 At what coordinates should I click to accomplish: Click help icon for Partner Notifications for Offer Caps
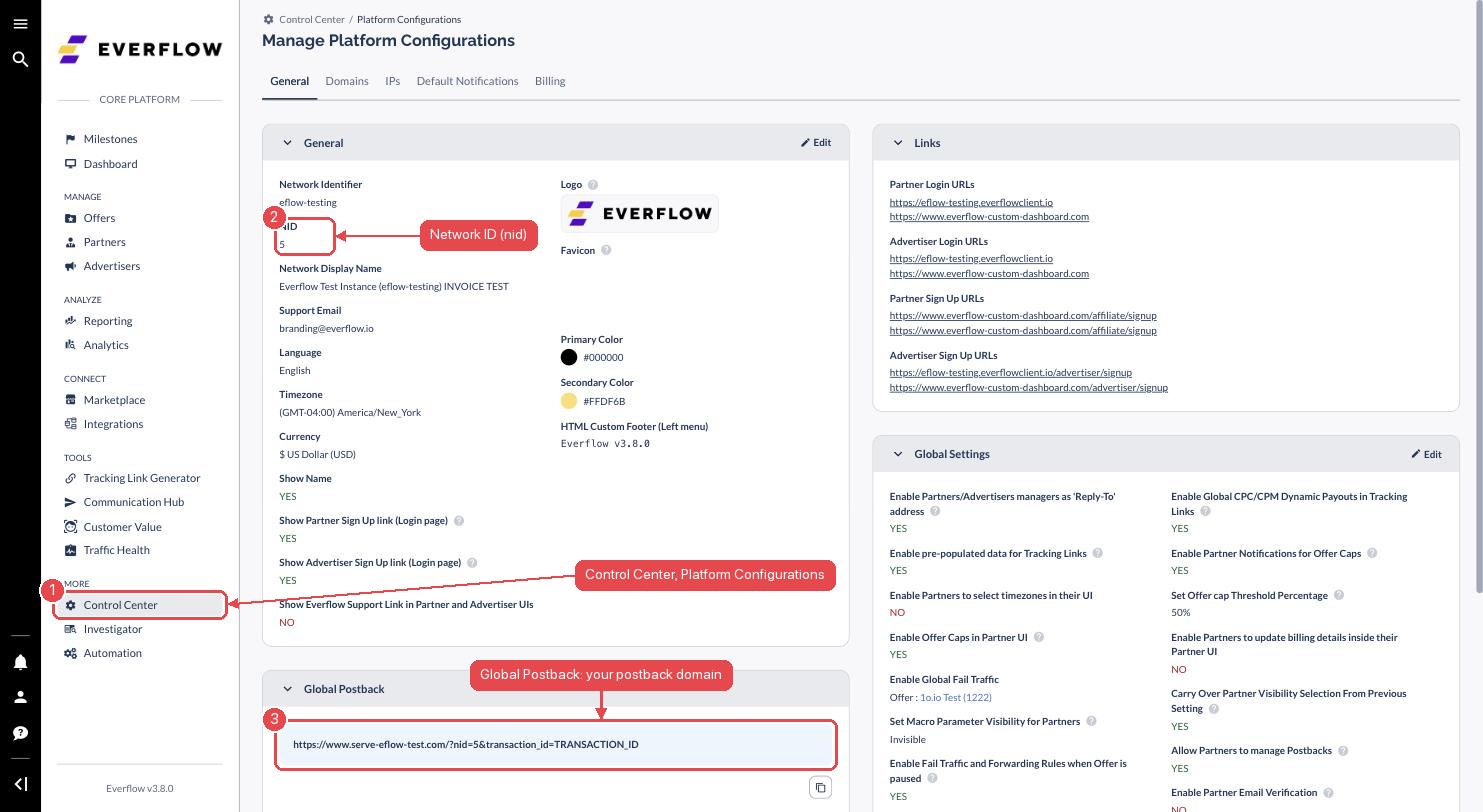[1372, 553]
